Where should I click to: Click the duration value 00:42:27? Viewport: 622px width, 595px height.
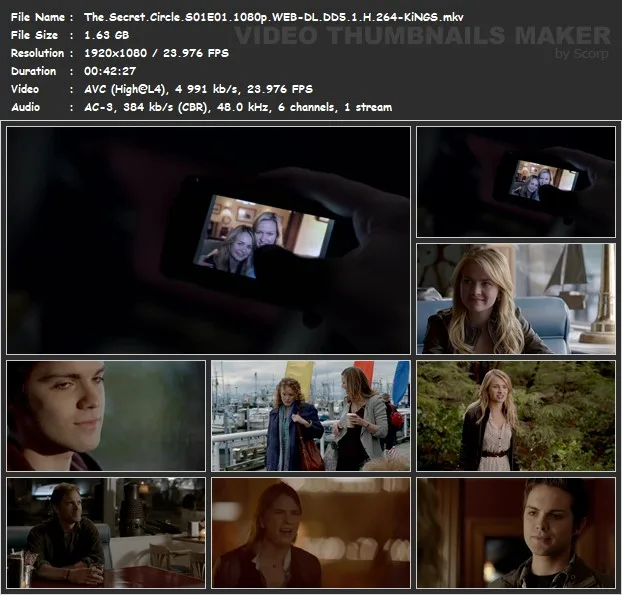tap(110, 71)
